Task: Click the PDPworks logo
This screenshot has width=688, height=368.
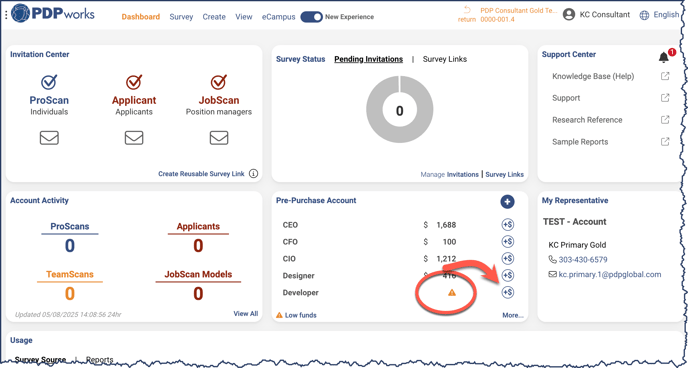Action: pos(52,14)
